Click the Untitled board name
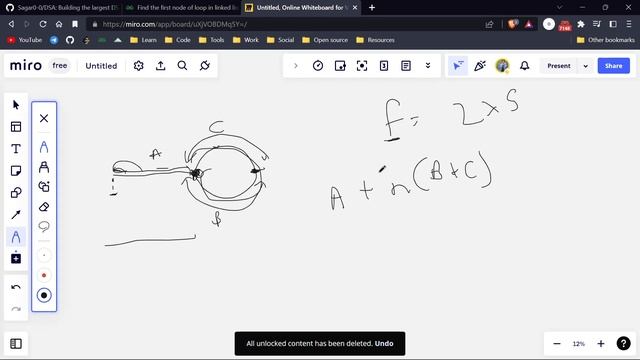Image resolution: width=640 pixels, height=360 pixels. 101,66
